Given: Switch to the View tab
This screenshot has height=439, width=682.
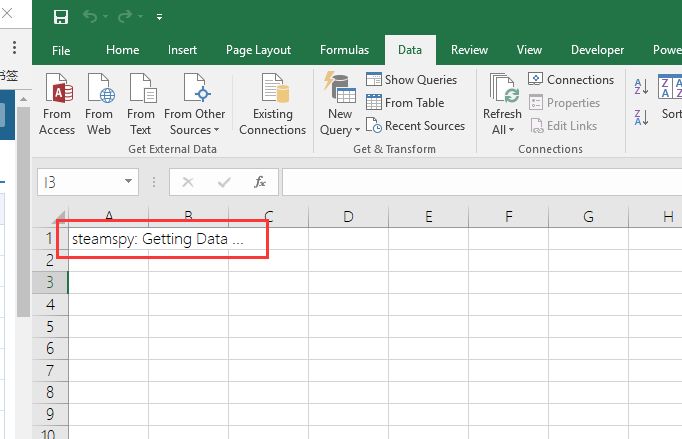Looking at the screenshot, I should coord(529,50).
